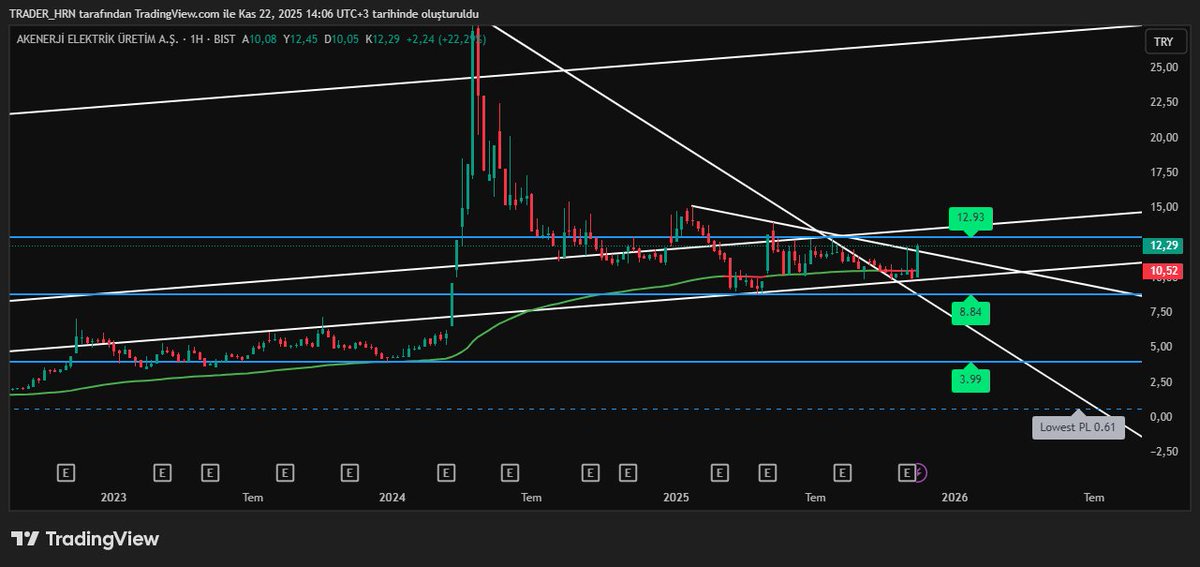Click the purple lightning event icon
Image resolution: width=1200 pixels, height=567 pixels.
click(921, 471)
